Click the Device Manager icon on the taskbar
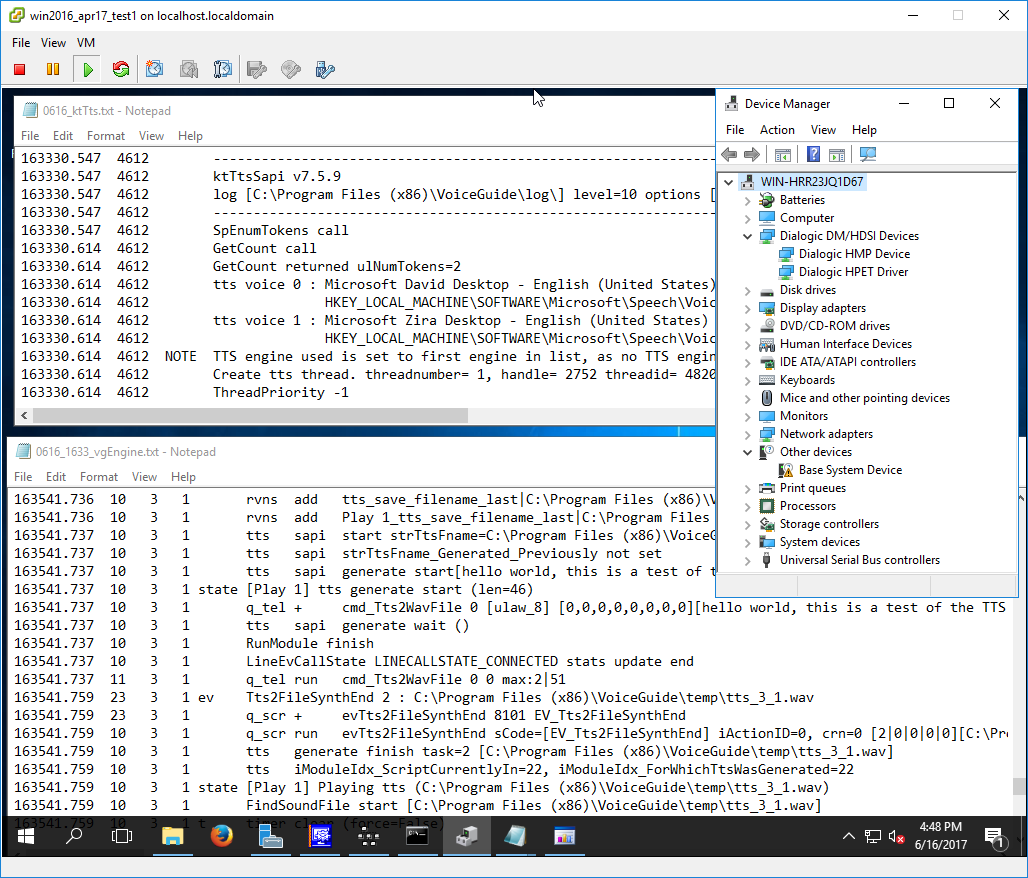This screenshot has width=1028, height=878. 466,836
